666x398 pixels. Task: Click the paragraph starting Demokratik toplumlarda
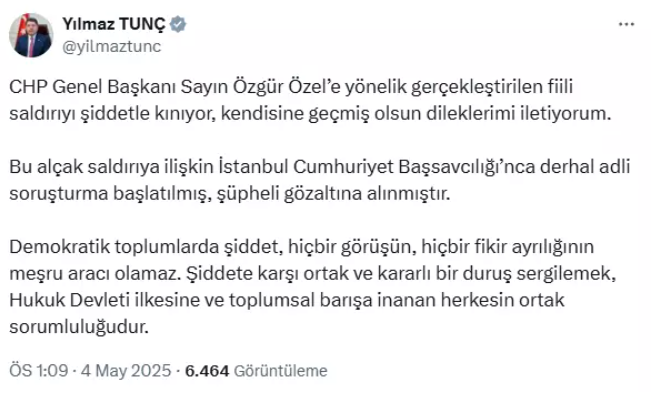click(313, 287)
